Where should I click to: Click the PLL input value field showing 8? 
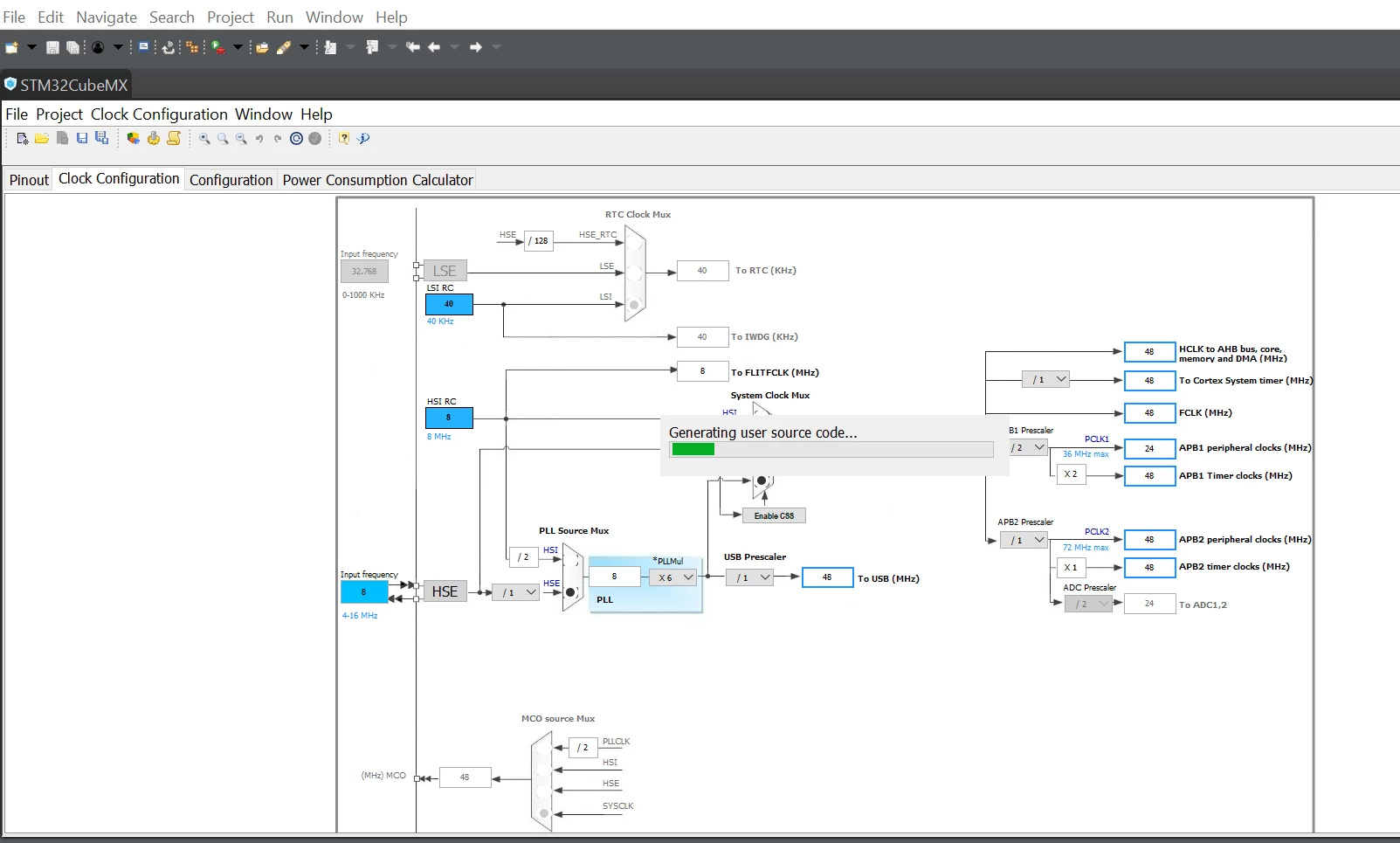click(614, 577)
